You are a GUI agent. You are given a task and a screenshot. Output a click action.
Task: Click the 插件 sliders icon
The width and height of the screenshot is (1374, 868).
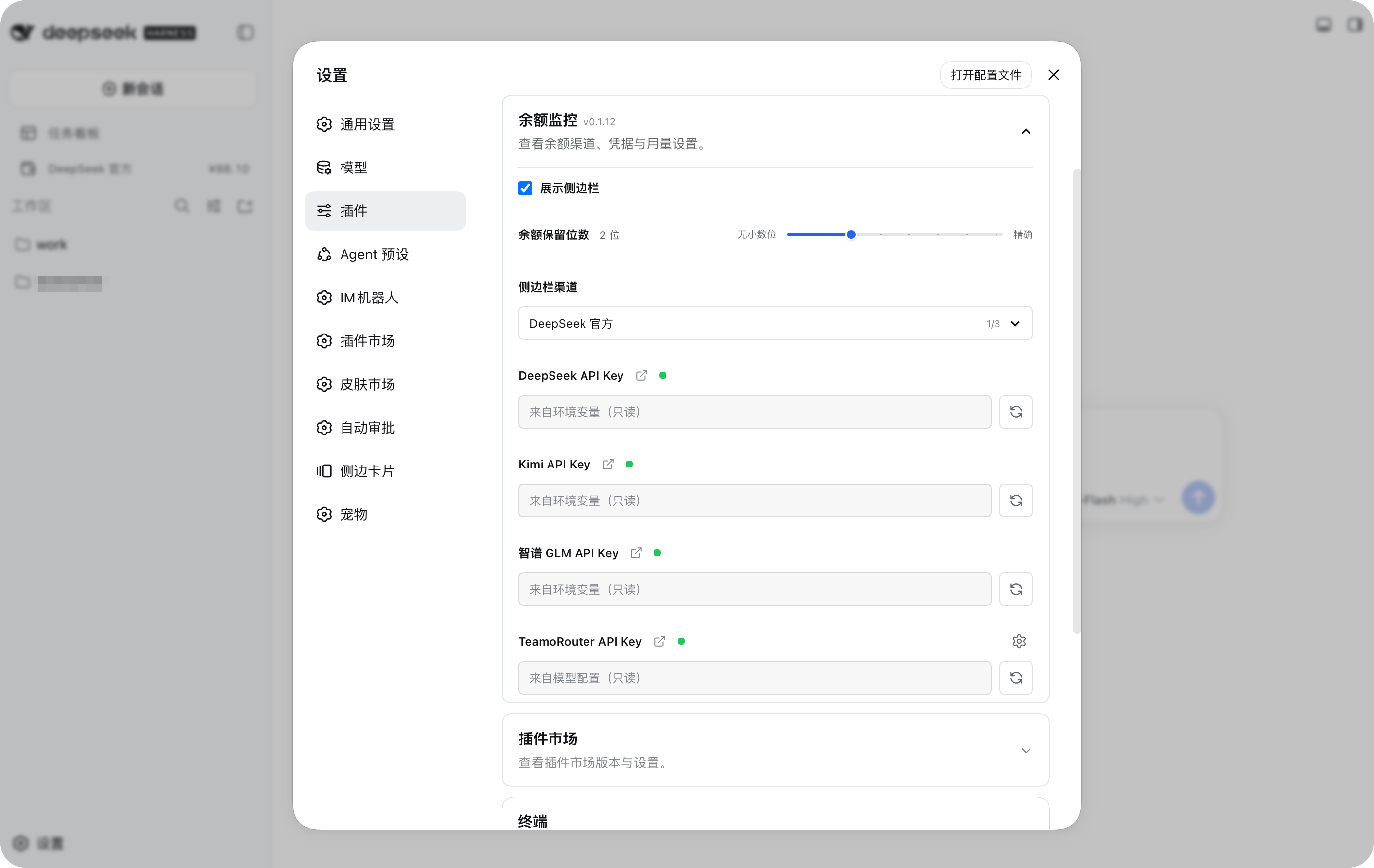click(x=323, y=210)
